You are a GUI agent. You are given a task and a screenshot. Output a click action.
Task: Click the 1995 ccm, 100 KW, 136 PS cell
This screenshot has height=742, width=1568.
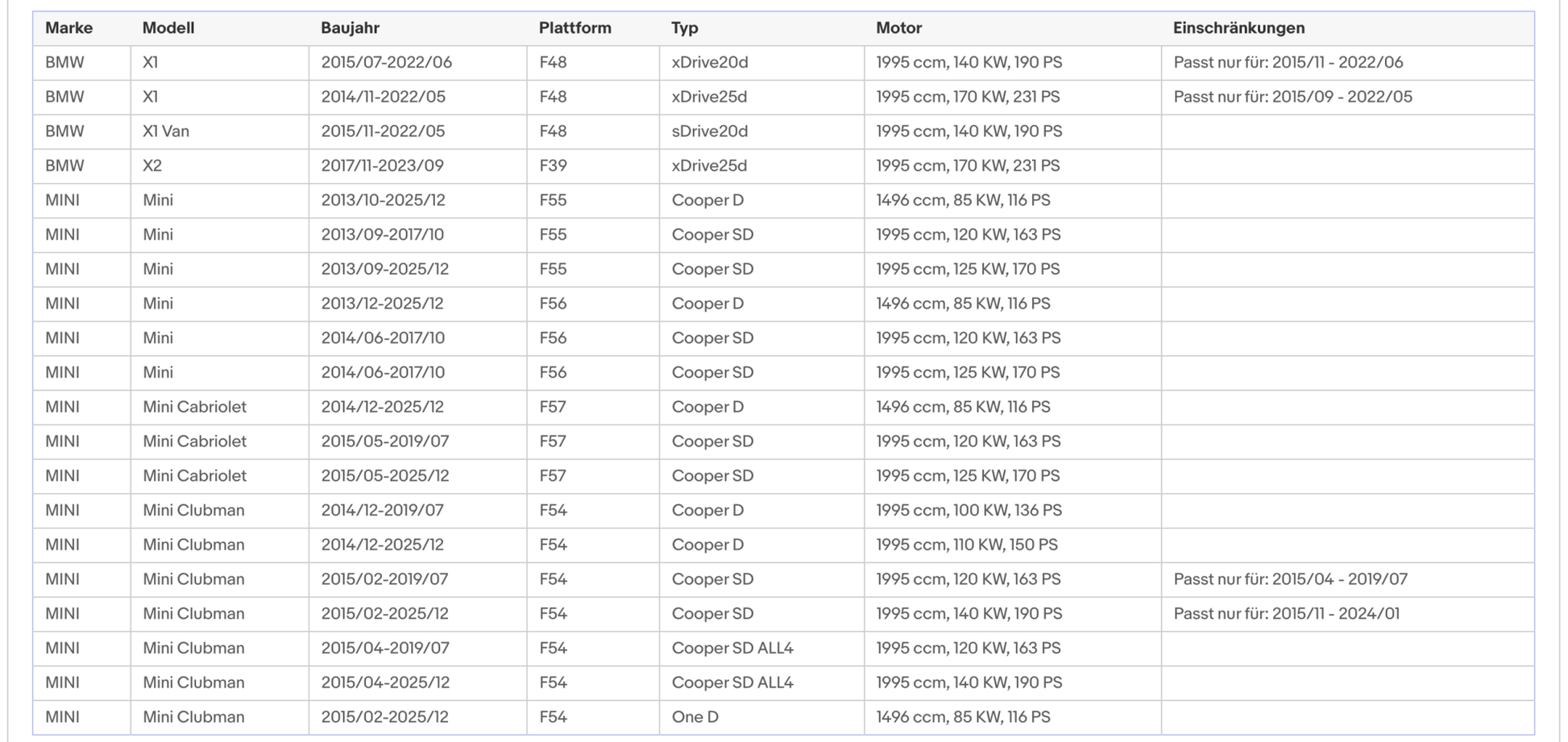[1013, 511]
